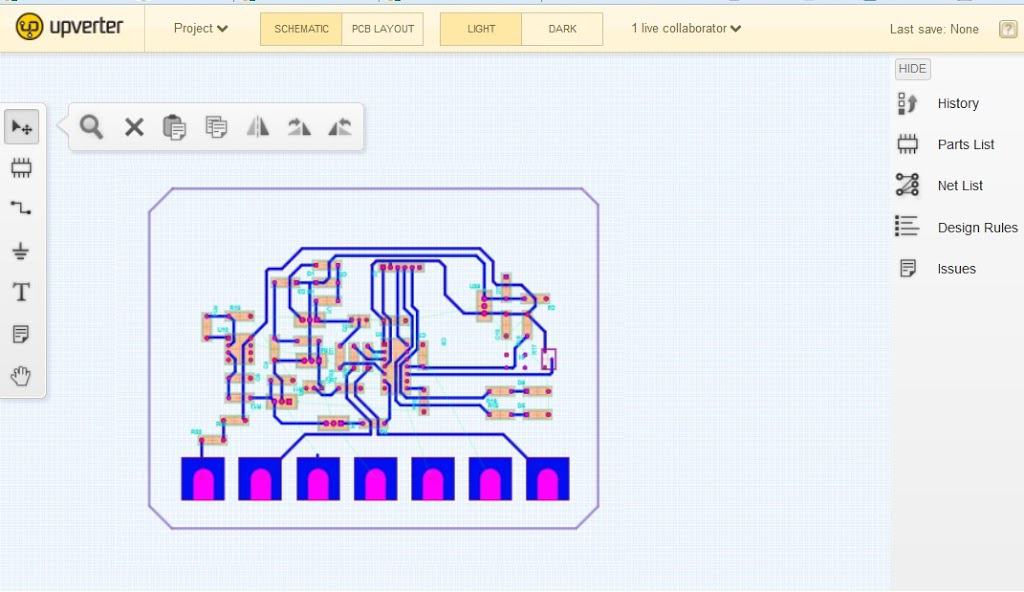1024x592 pixels.
Task: Open the PCB LAYOUT tab
Action: point(383,28)
